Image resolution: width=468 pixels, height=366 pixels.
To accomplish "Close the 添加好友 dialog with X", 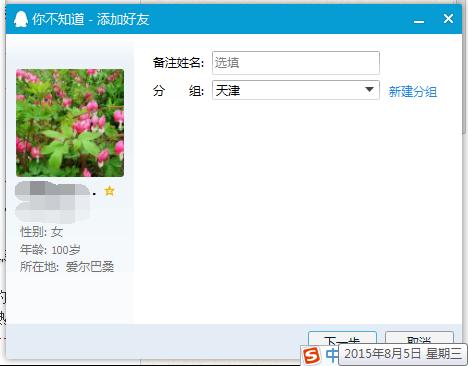I will [448, 18].
